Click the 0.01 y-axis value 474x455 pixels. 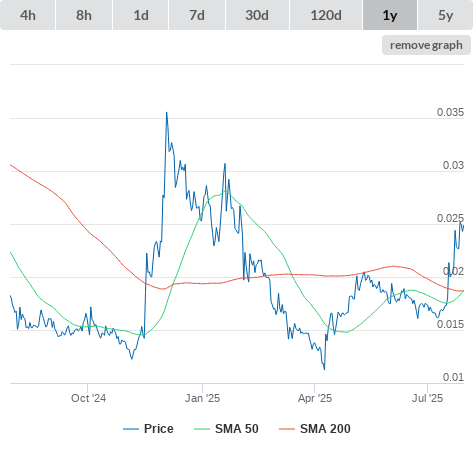pos(453,377)
